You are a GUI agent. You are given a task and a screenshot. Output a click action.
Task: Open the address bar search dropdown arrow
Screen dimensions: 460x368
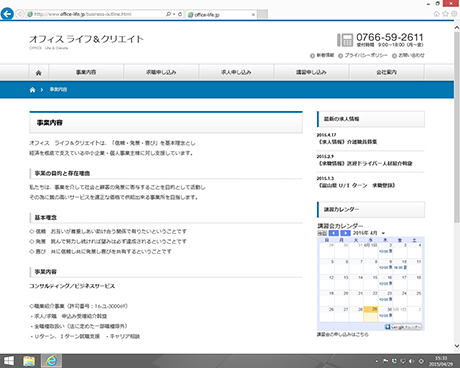(x=174, y=14)
